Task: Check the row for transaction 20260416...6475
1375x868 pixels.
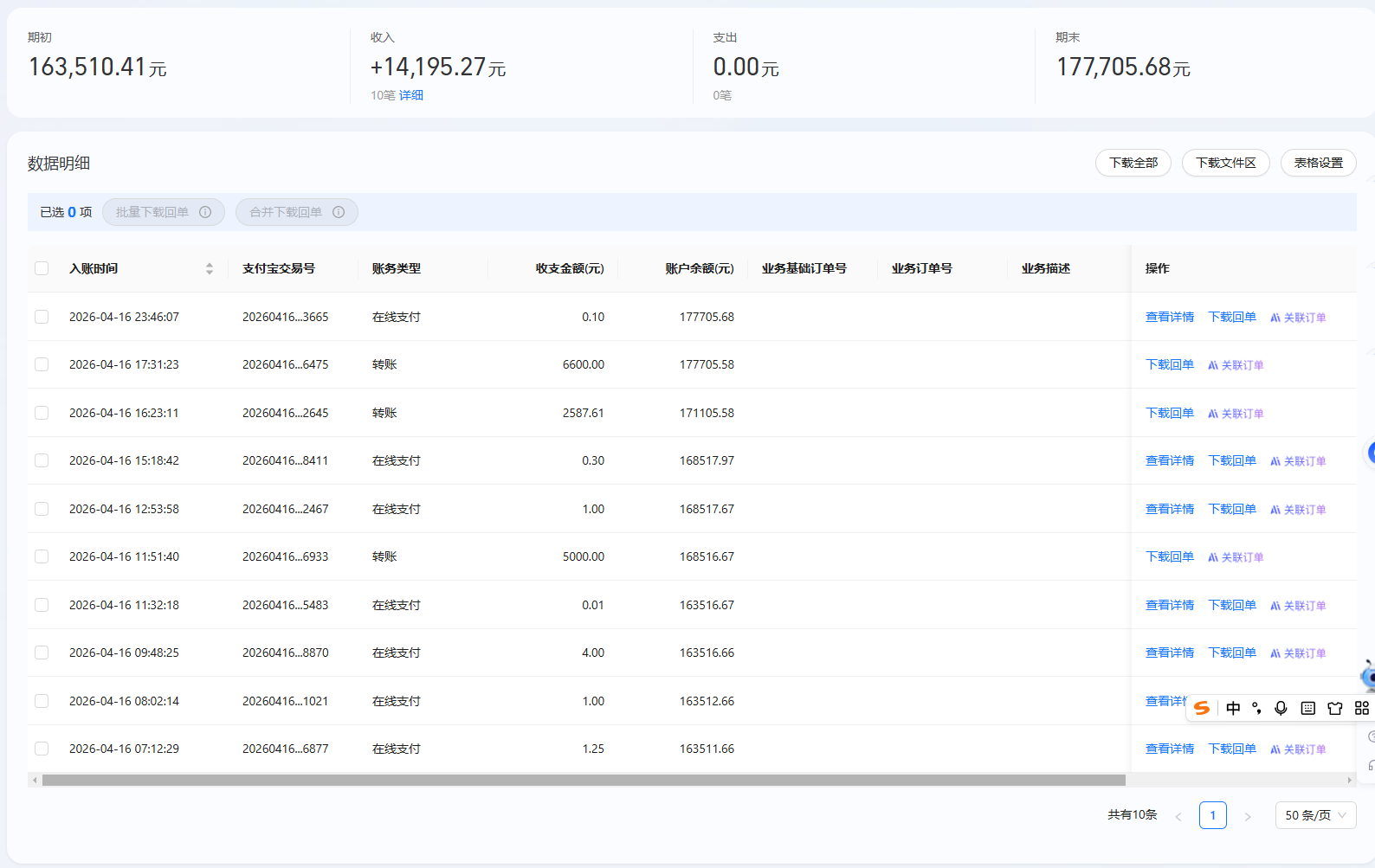Action: (42, 364)
